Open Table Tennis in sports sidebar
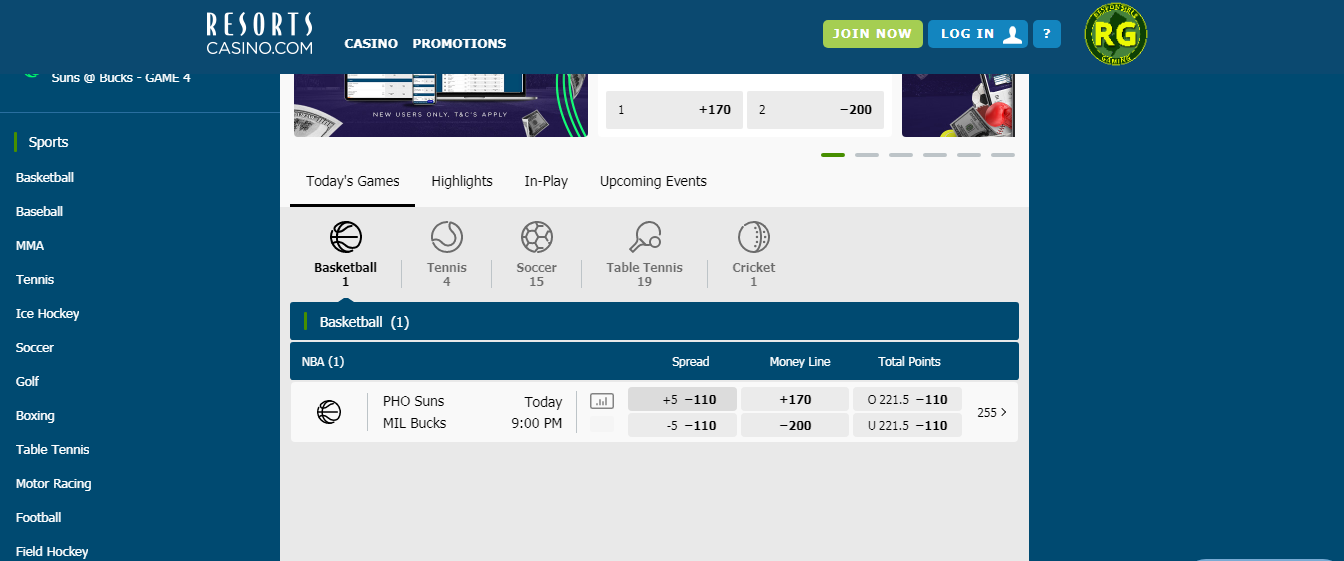The height and width of the screenshot is (561, 1344). point(53,450)
